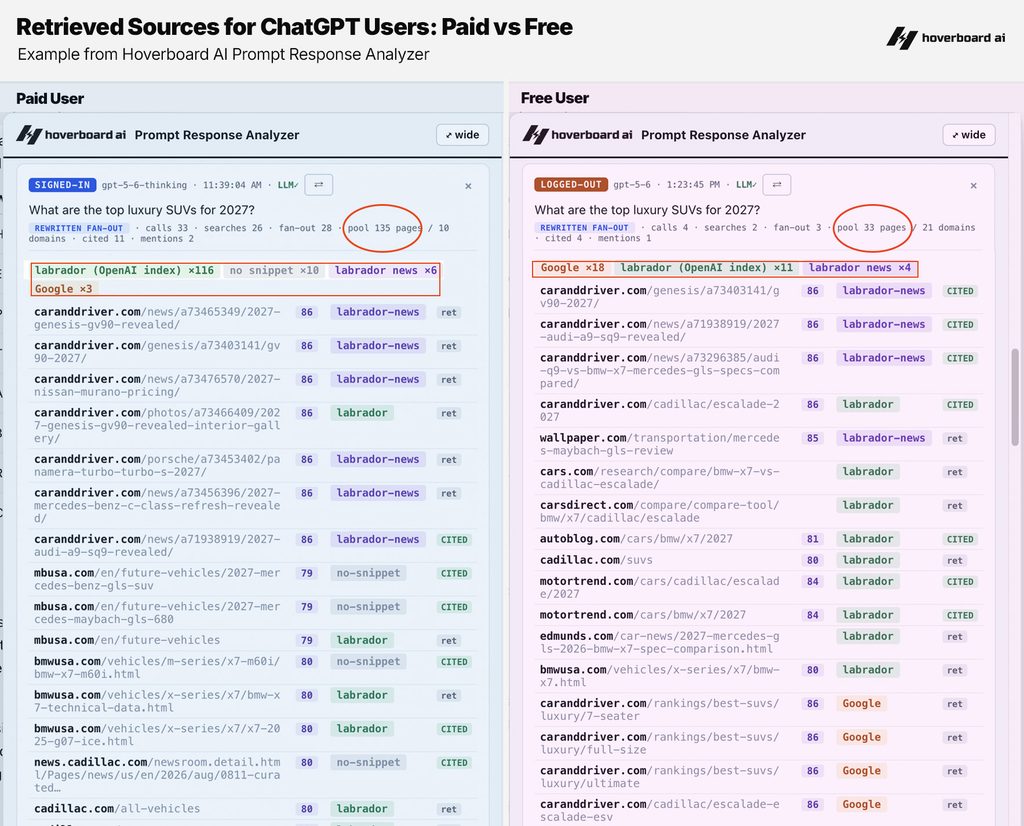Screen dimensions: 1024x826
Task: Expand Paid User analyzer with wide button
Action: click(x=462, y=135)
